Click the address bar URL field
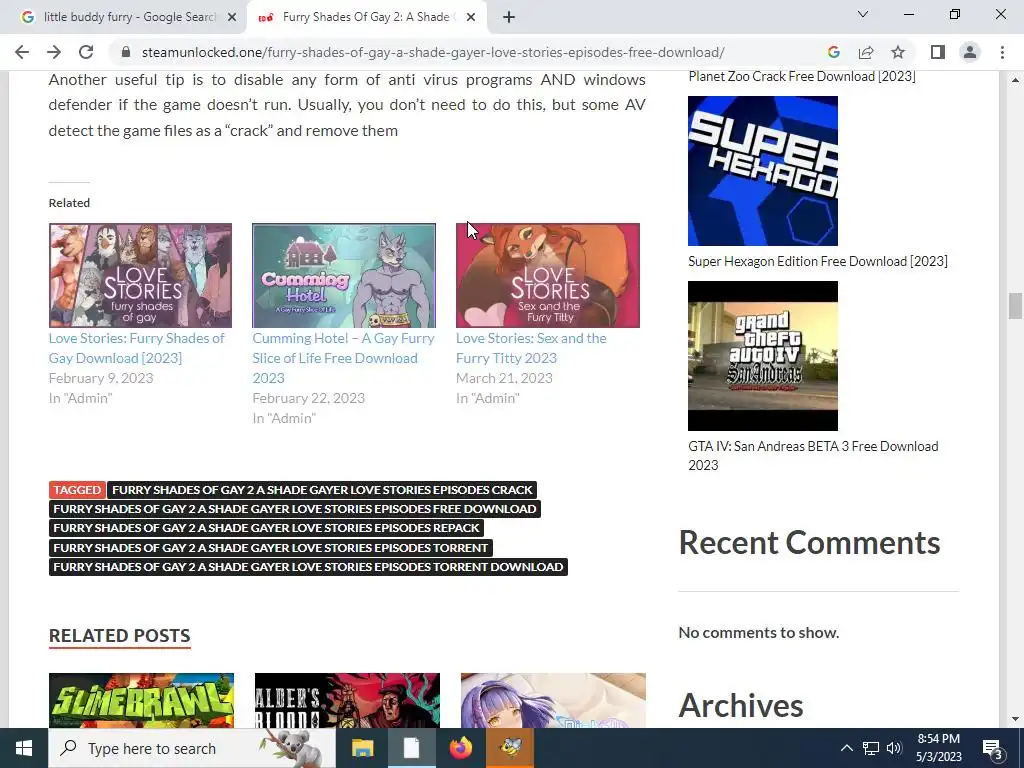Image resolution: width=1024 pixels, height=768 pixels. pos(433,52)
